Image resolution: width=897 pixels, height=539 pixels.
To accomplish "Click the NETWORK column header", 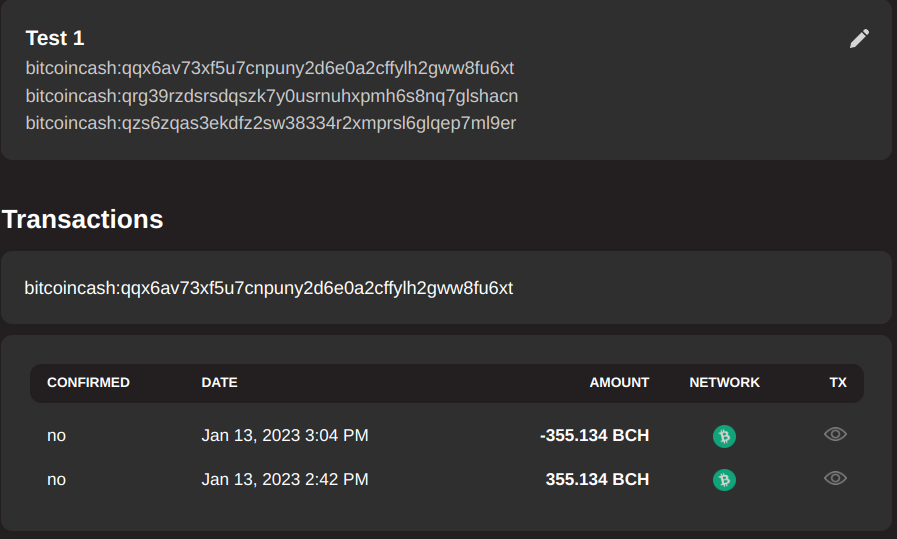I will click(x=724, y=382).
